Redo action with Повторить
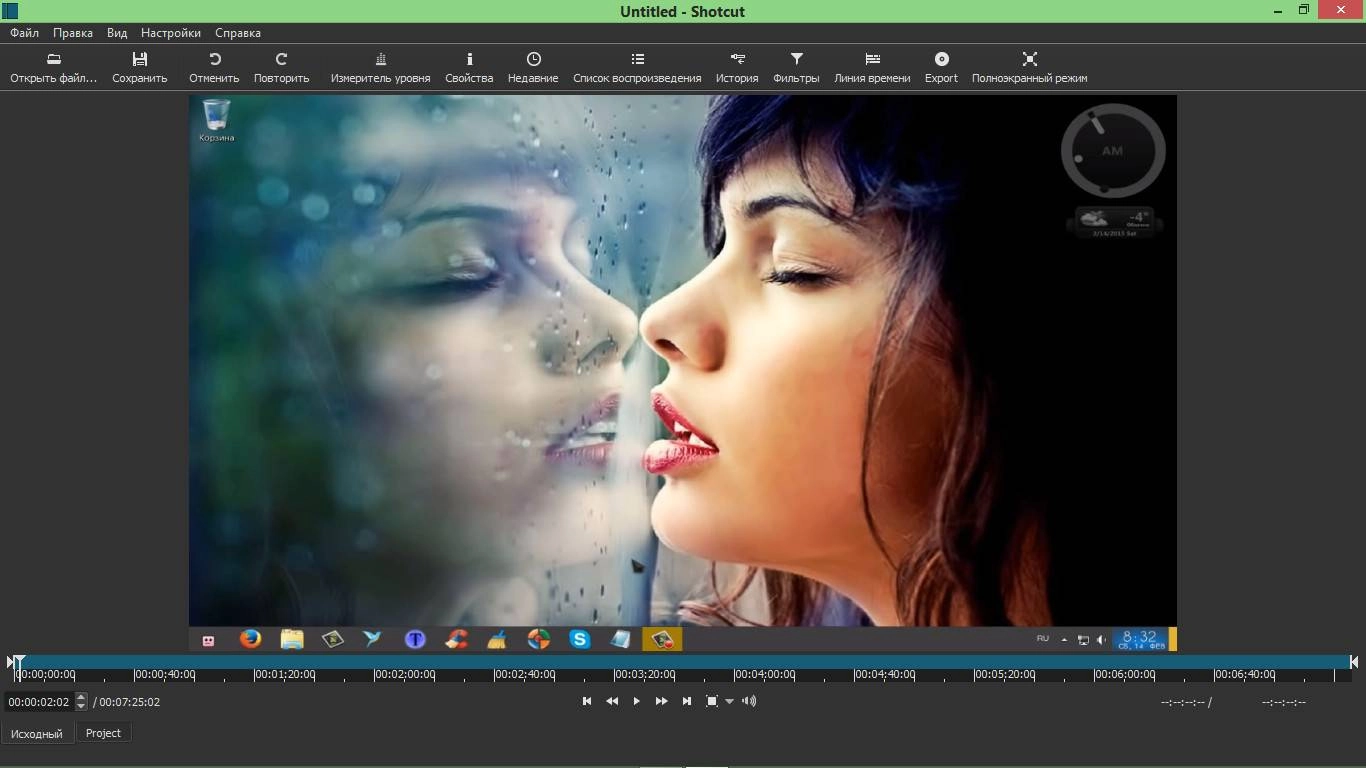The height and width of the screenshot is (768, 1366). click(282, 68)
